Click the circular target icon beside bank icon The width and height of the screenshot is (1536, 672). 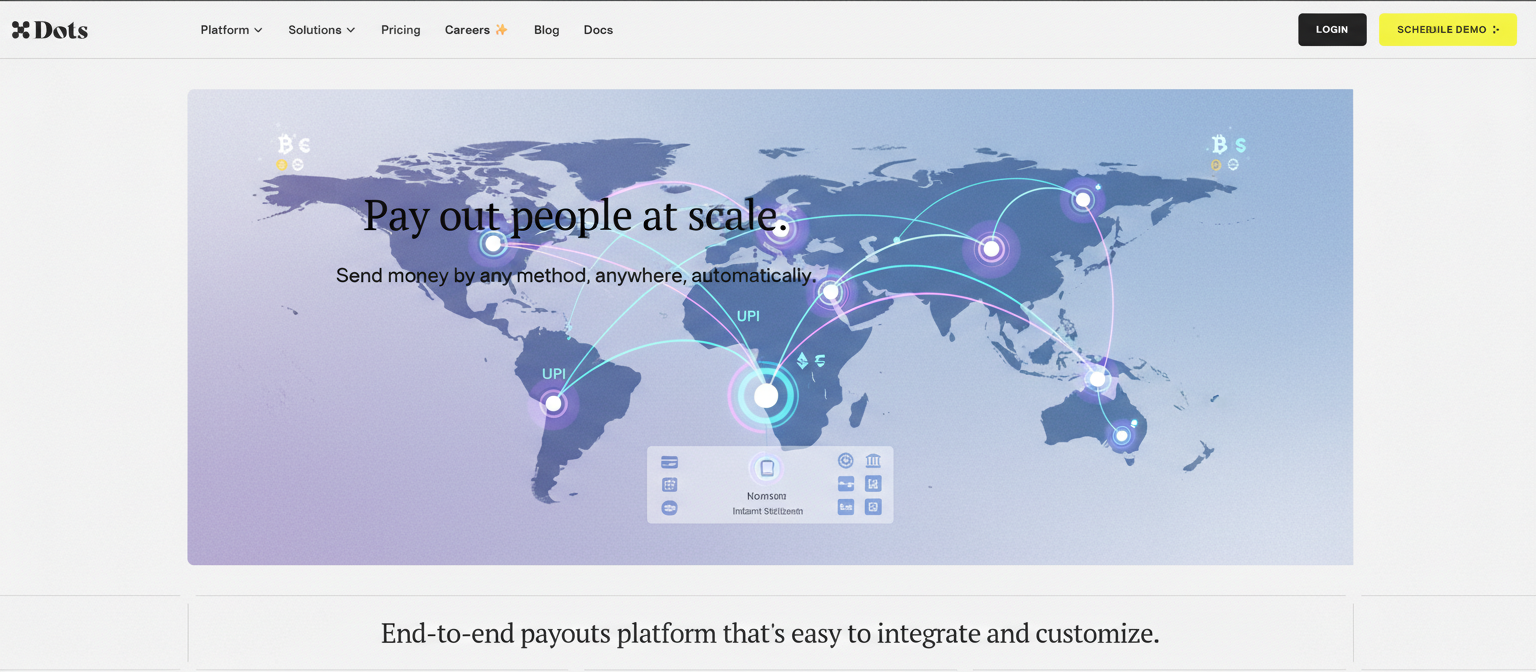(x=846, y=461)
